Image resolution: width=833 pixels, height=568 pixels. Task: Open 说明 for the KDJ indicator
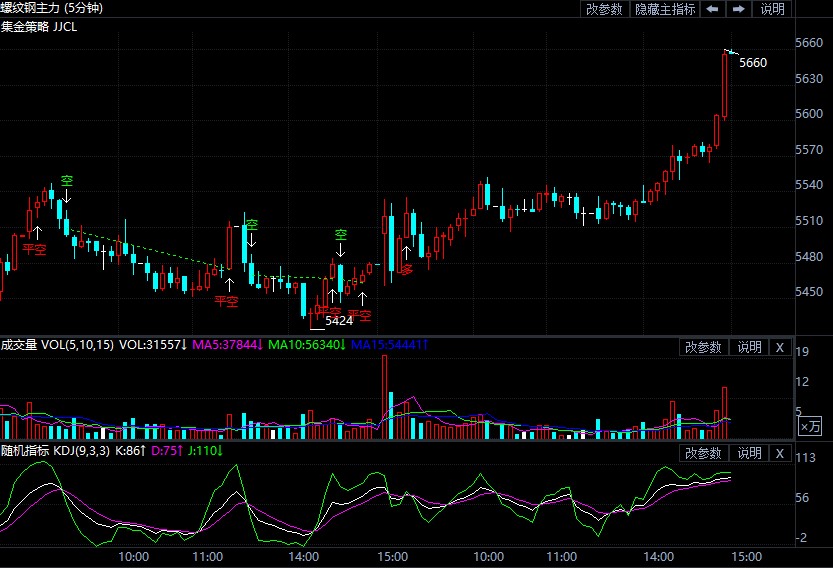coord(749,453)
